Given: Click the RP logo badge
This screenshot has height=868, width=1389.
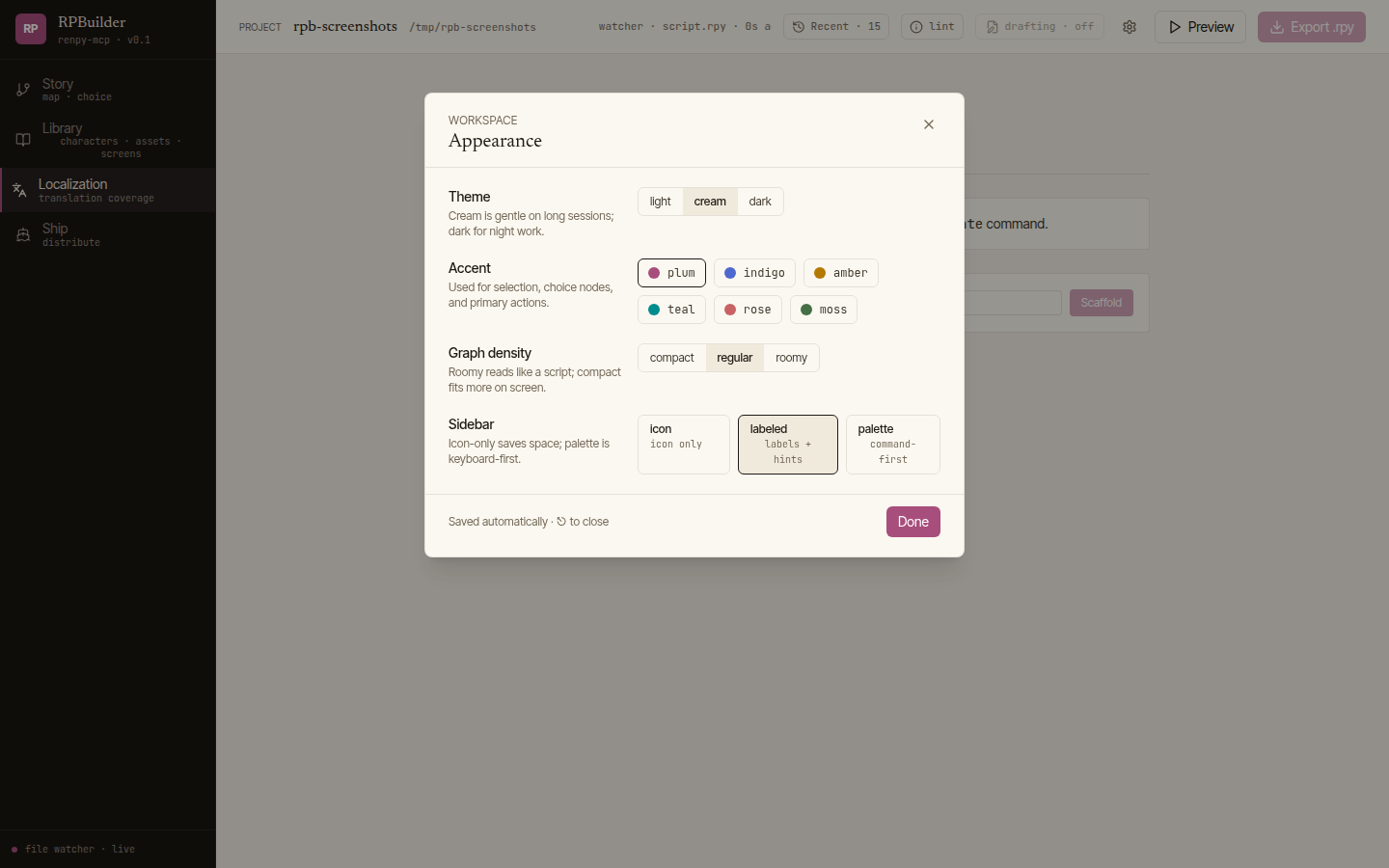Looking at the screenshot, I should [31, 29].
